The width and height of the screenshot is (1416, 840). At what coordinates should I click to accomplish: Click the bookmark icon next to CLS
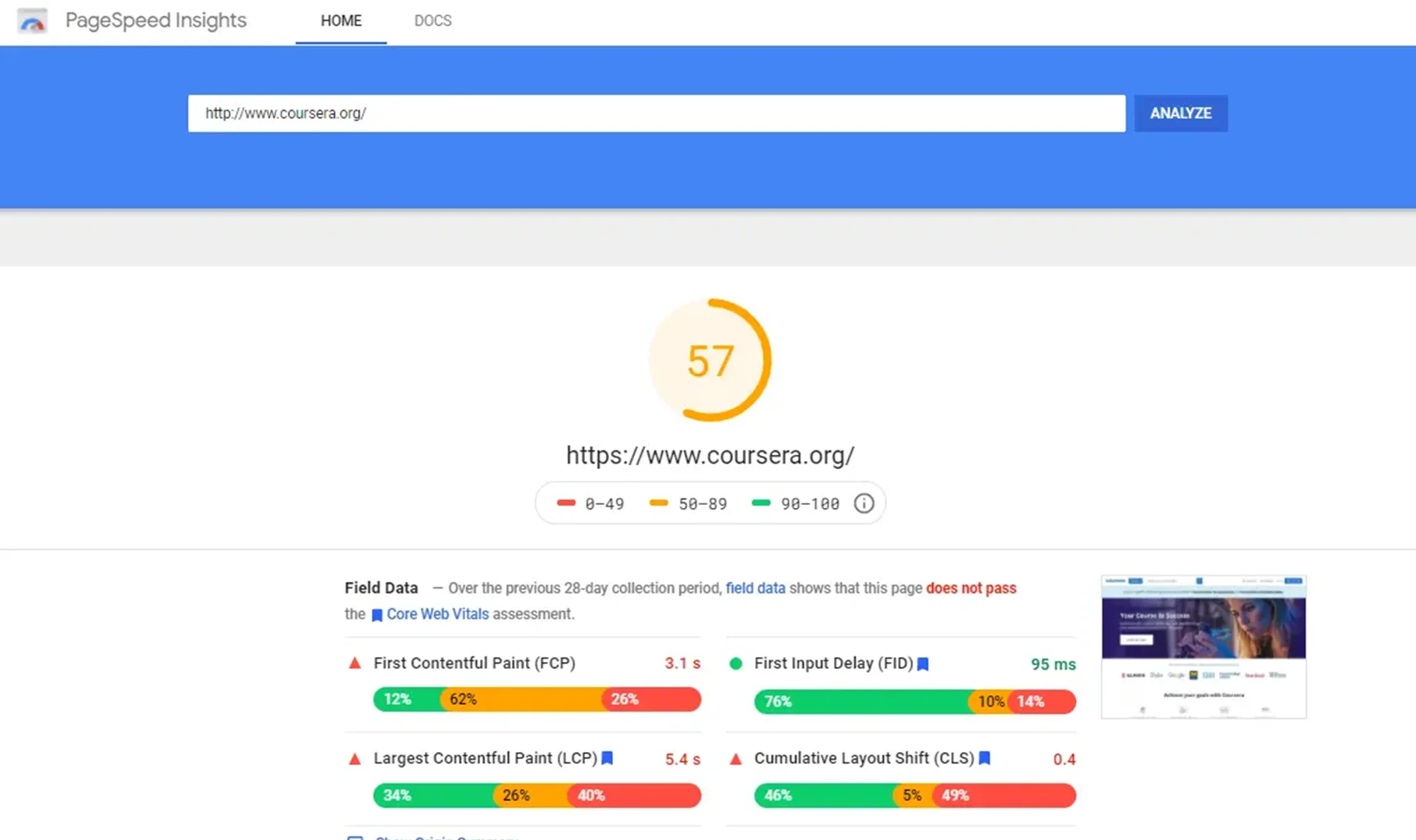(984, 758)
